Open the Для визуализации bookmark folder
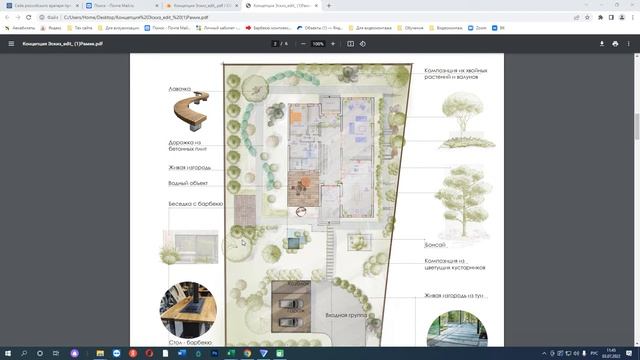The width and height of the screenshot is (640, 360). [118, 28]
